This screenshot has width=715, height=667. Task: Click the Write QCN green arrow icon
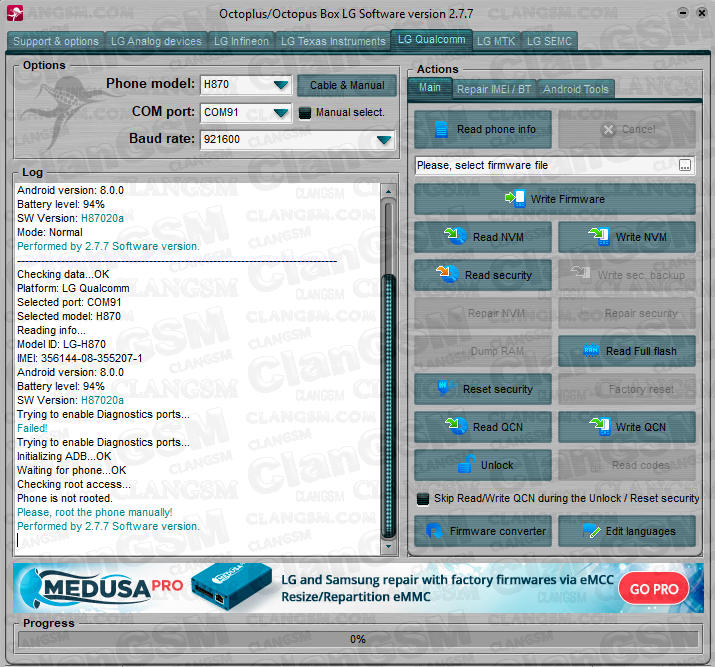coord(599,426)
